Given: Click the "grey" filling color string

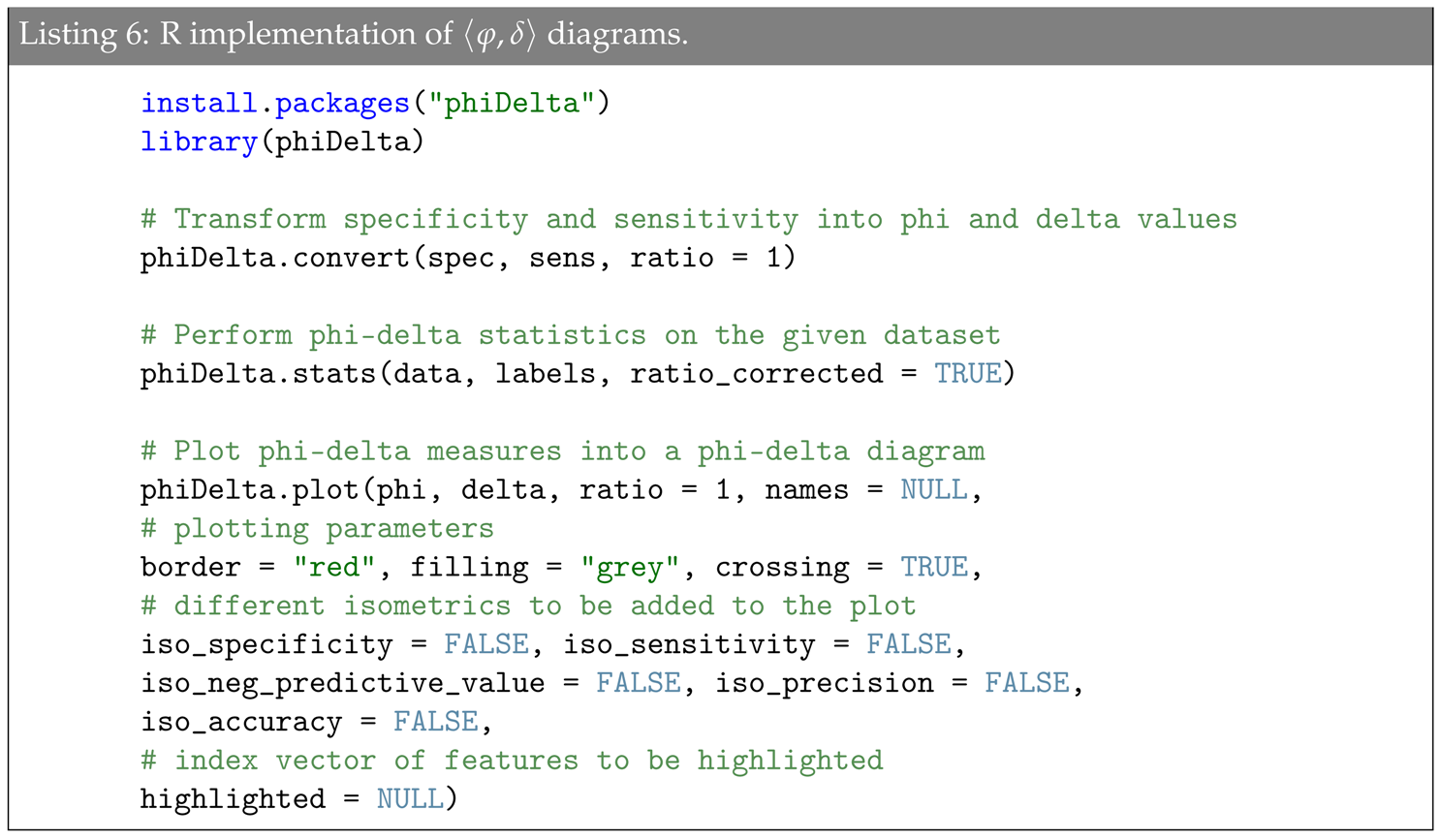Looking at the screenshot, I should [630, 568].
